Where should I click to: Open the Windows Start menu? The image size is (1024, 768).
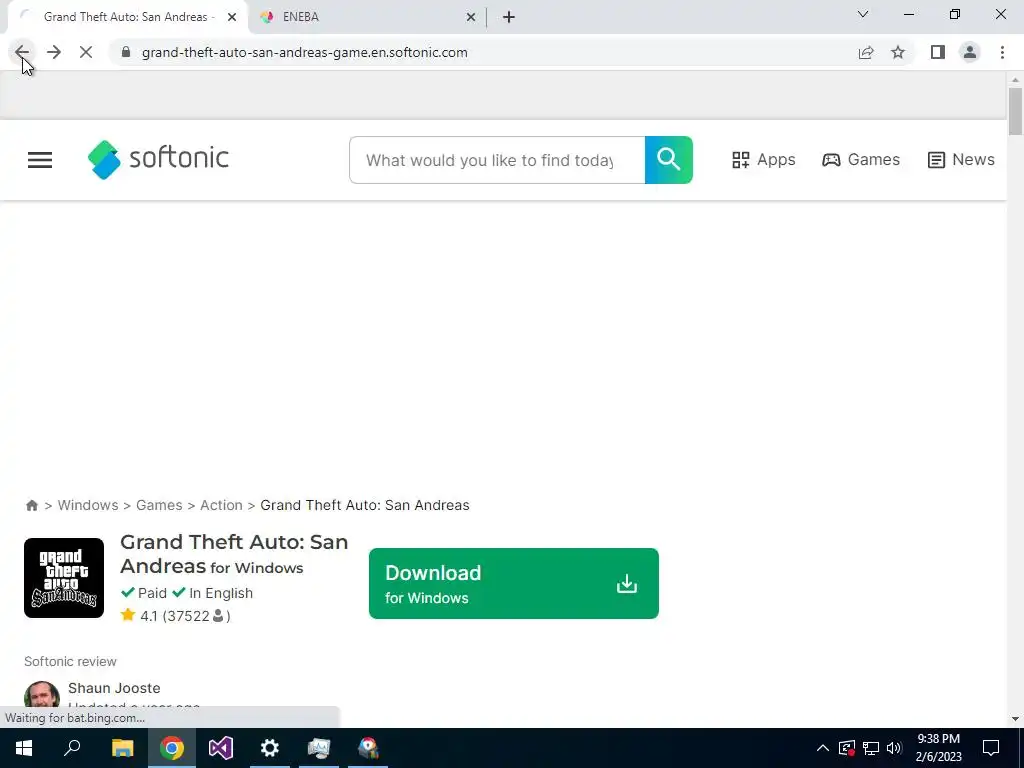coord(24,748)
